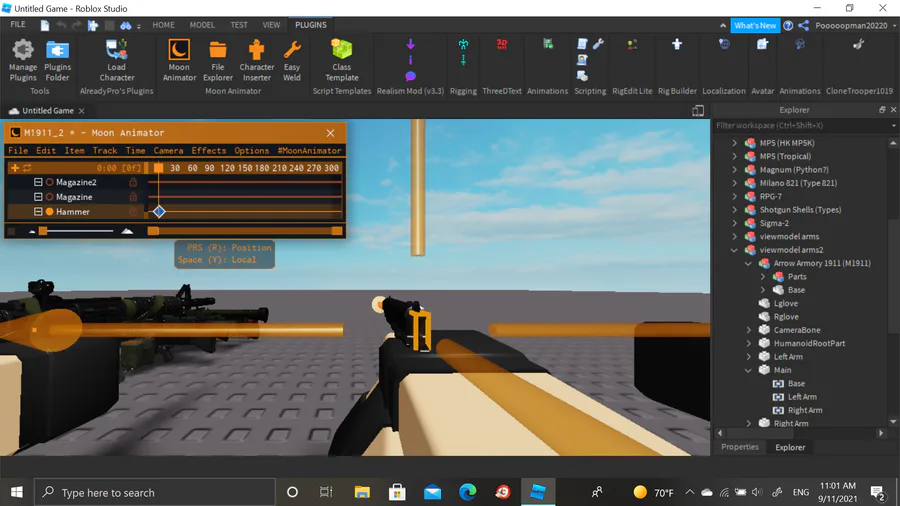
Task: Click the Rigging plugin top icon
Action: (463, 44)
